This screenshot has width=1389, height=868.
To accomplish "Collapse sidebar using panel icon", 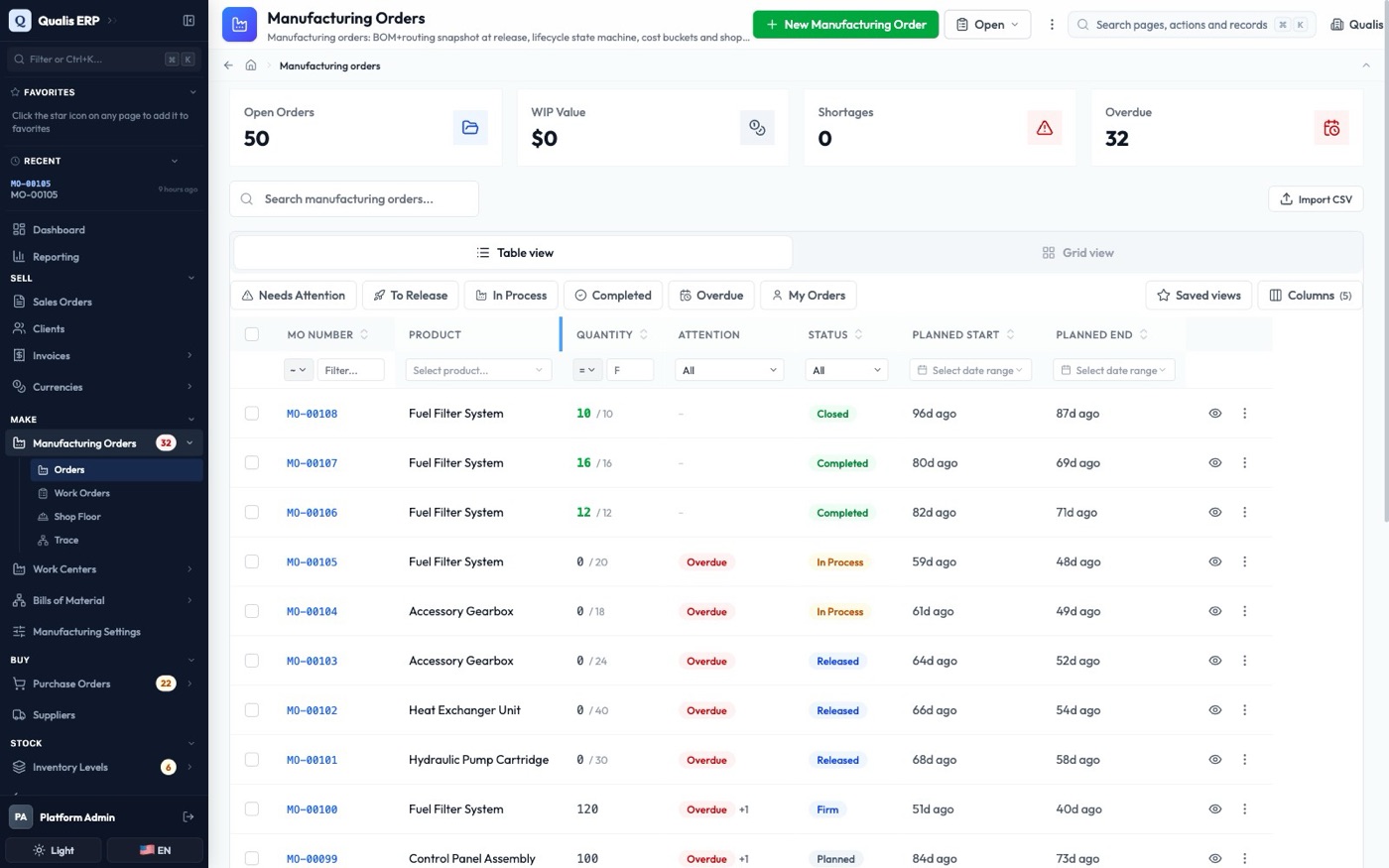I will 189,20.
